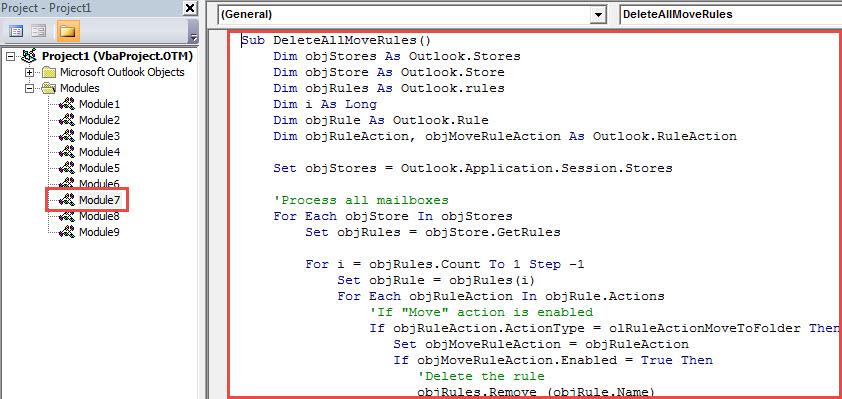Select Module7 in project tree
Image resolution: width=842 pixels, height=399 pixels.
pyautogui.click(x=99, y=200)
